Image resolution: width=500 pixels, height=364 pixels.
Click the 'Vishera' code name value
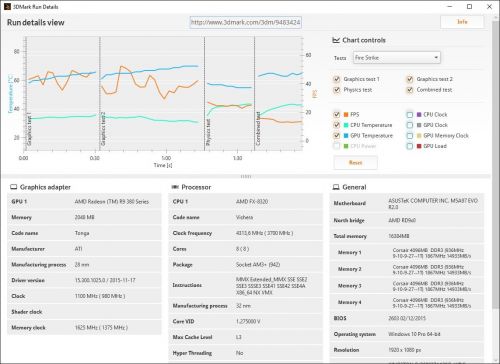[x=244, y=217]
